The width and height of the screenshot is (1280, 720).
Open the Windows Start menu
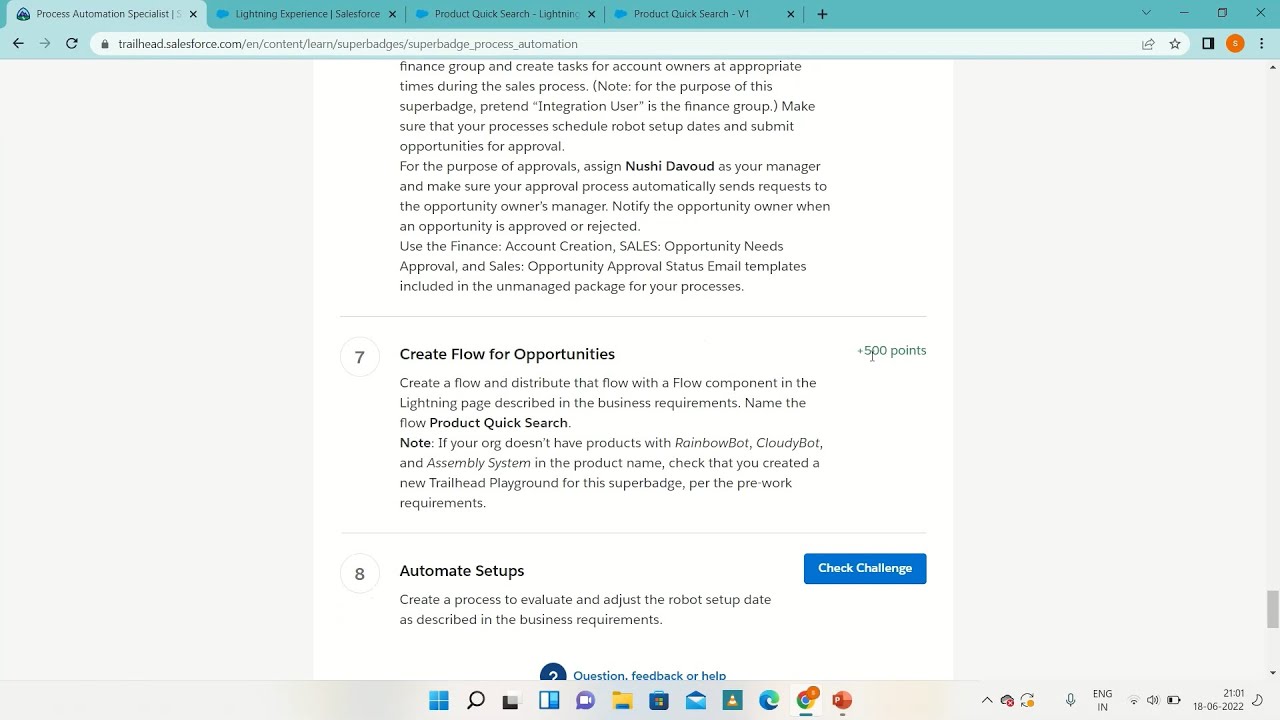(x=439, y=700)
